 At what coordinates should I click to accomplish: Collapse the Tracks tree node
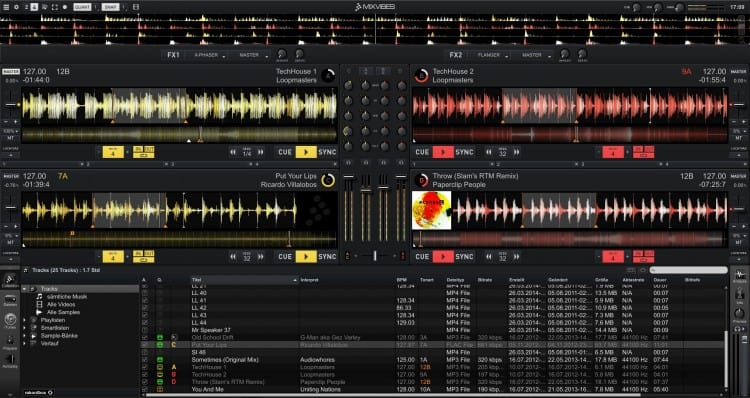(25, 289)
